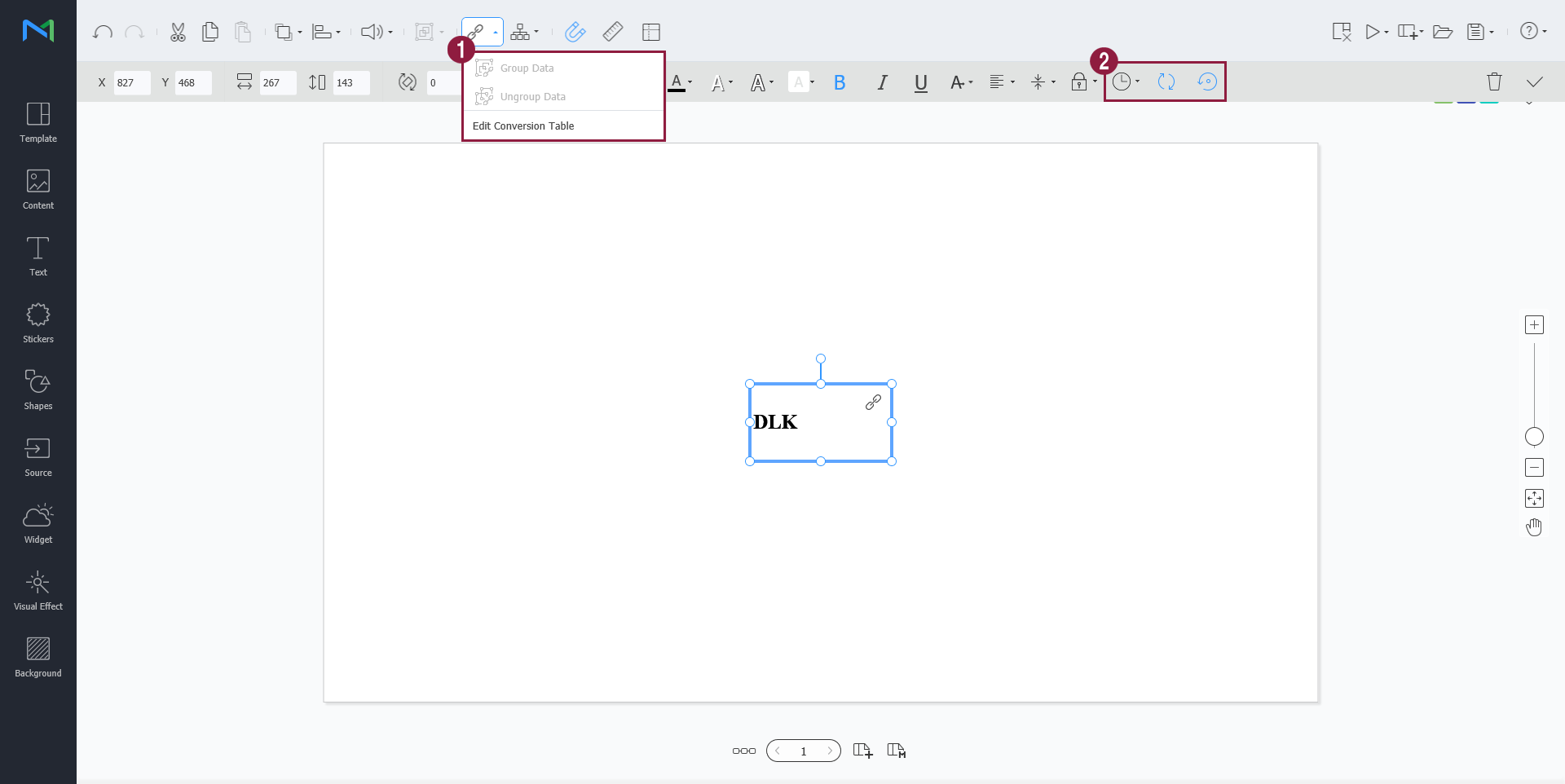
Task: Open the Template tab in sidebar
Action: [x=38, y=123]
